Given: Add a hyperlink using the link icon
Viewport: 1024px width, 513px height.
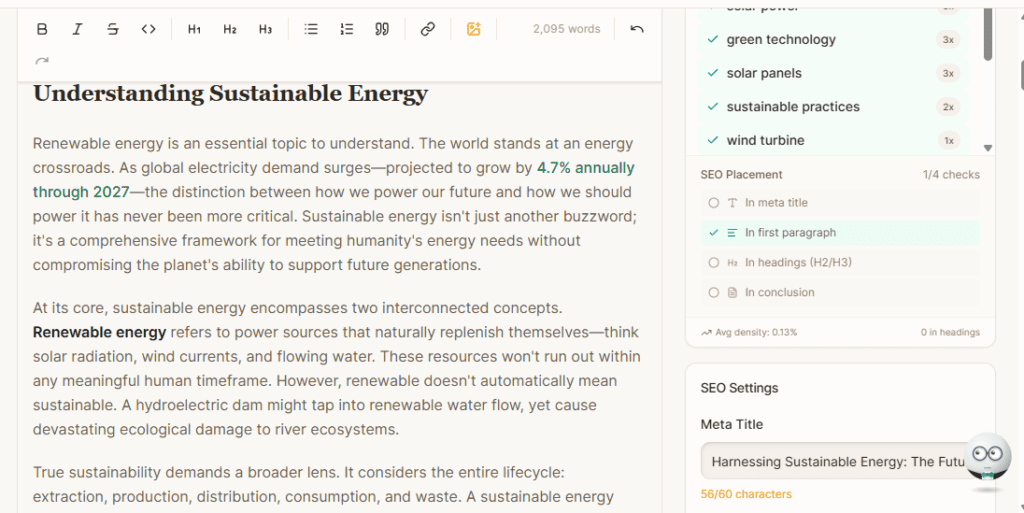Looking at the screenshot, I should pyautogui.click(x=428, y=29).
